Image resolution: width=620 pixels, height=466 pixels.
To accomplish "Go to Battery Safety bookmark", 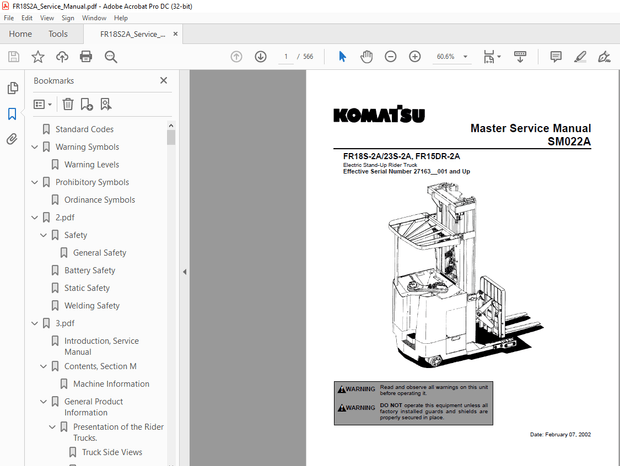I will point(90,270).
